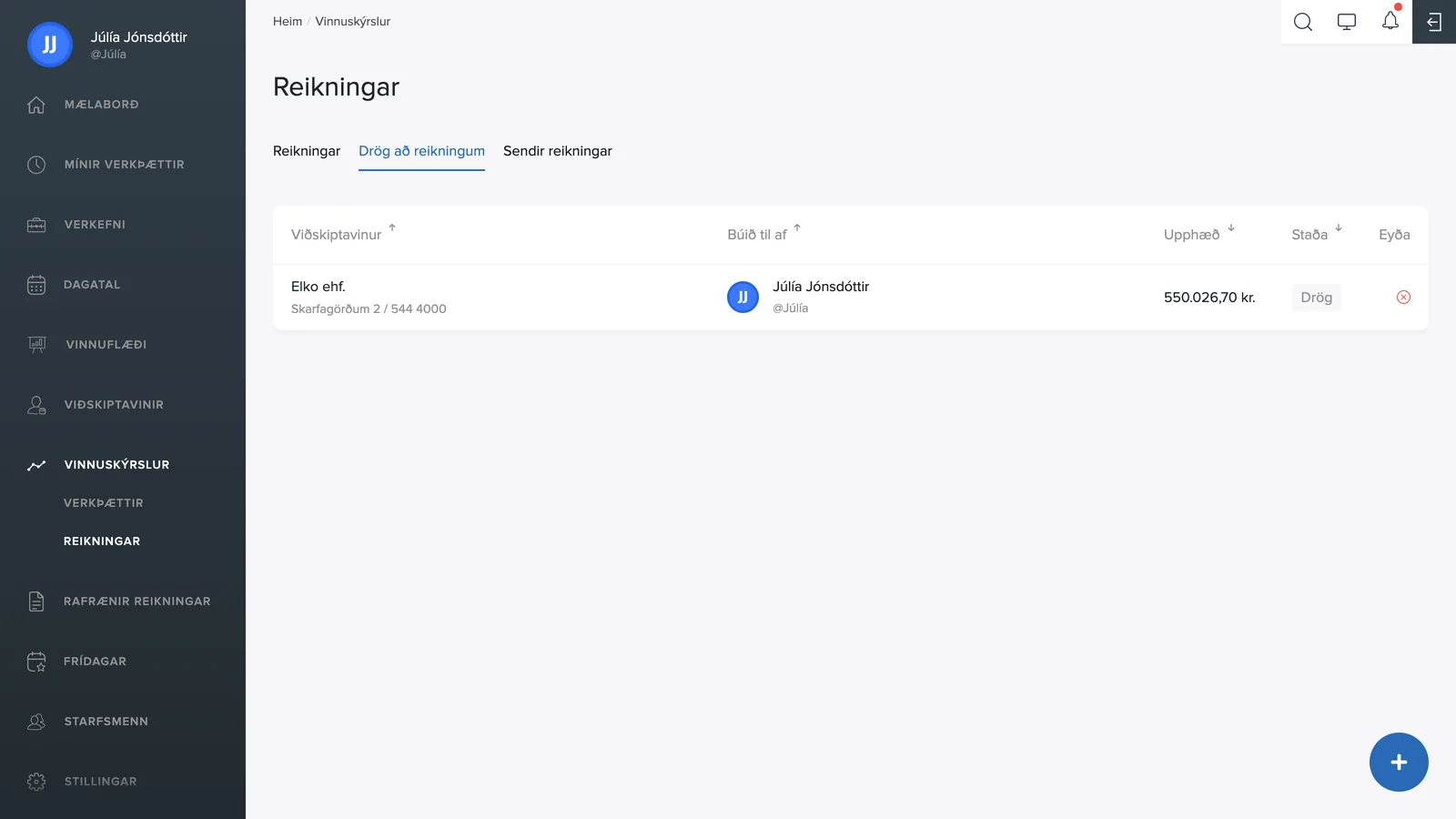Click the blue plus button to add invoice
The width and height of the screenshot is (1456, 819).
point(1399,762)
